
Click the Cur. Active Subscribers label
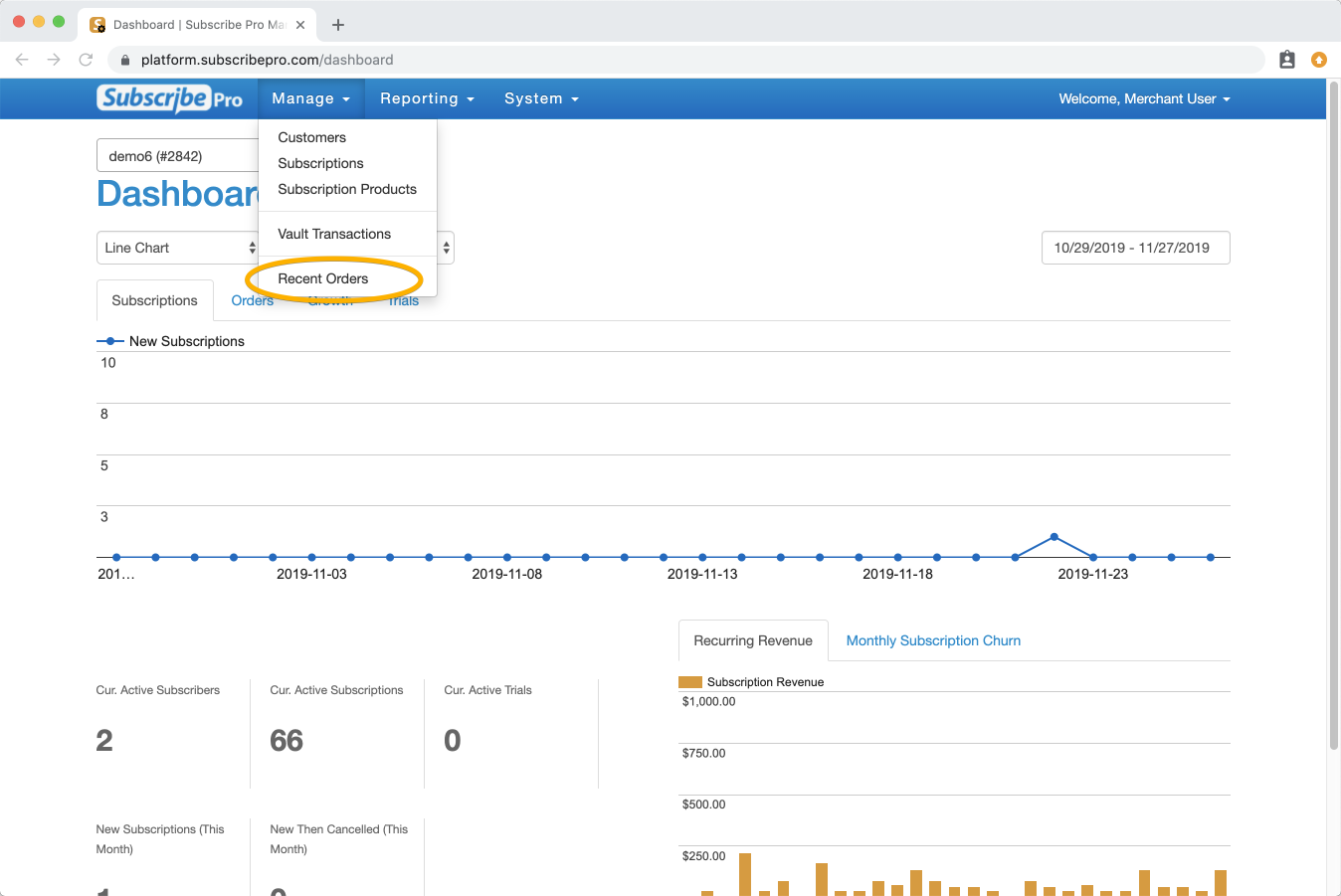(x=158, y=690)
